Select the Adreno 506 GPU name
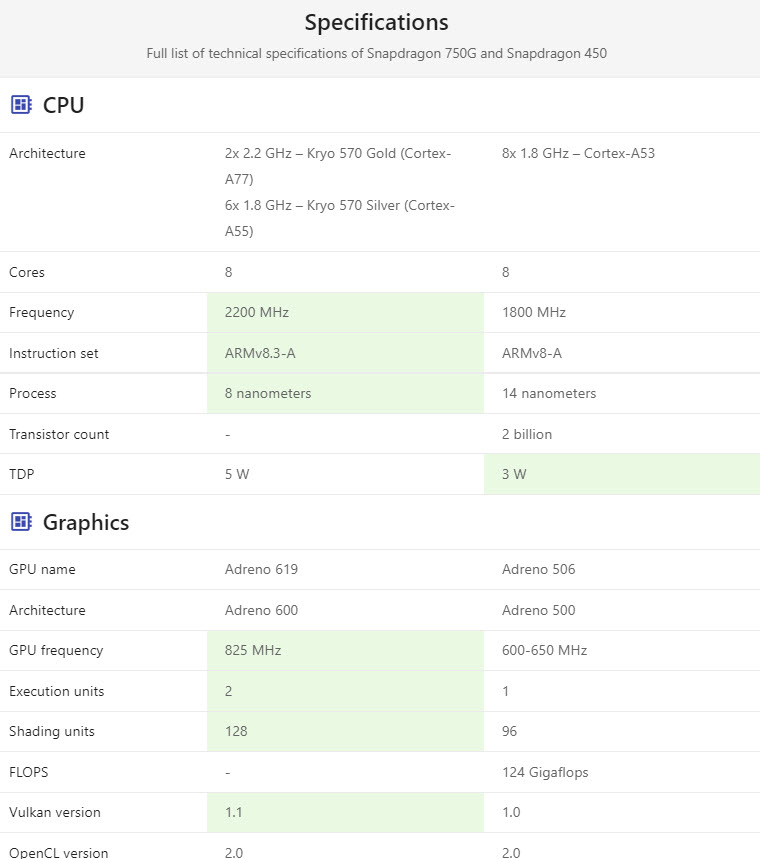Viewport: 760px width, 859px height. click(539, 569)
